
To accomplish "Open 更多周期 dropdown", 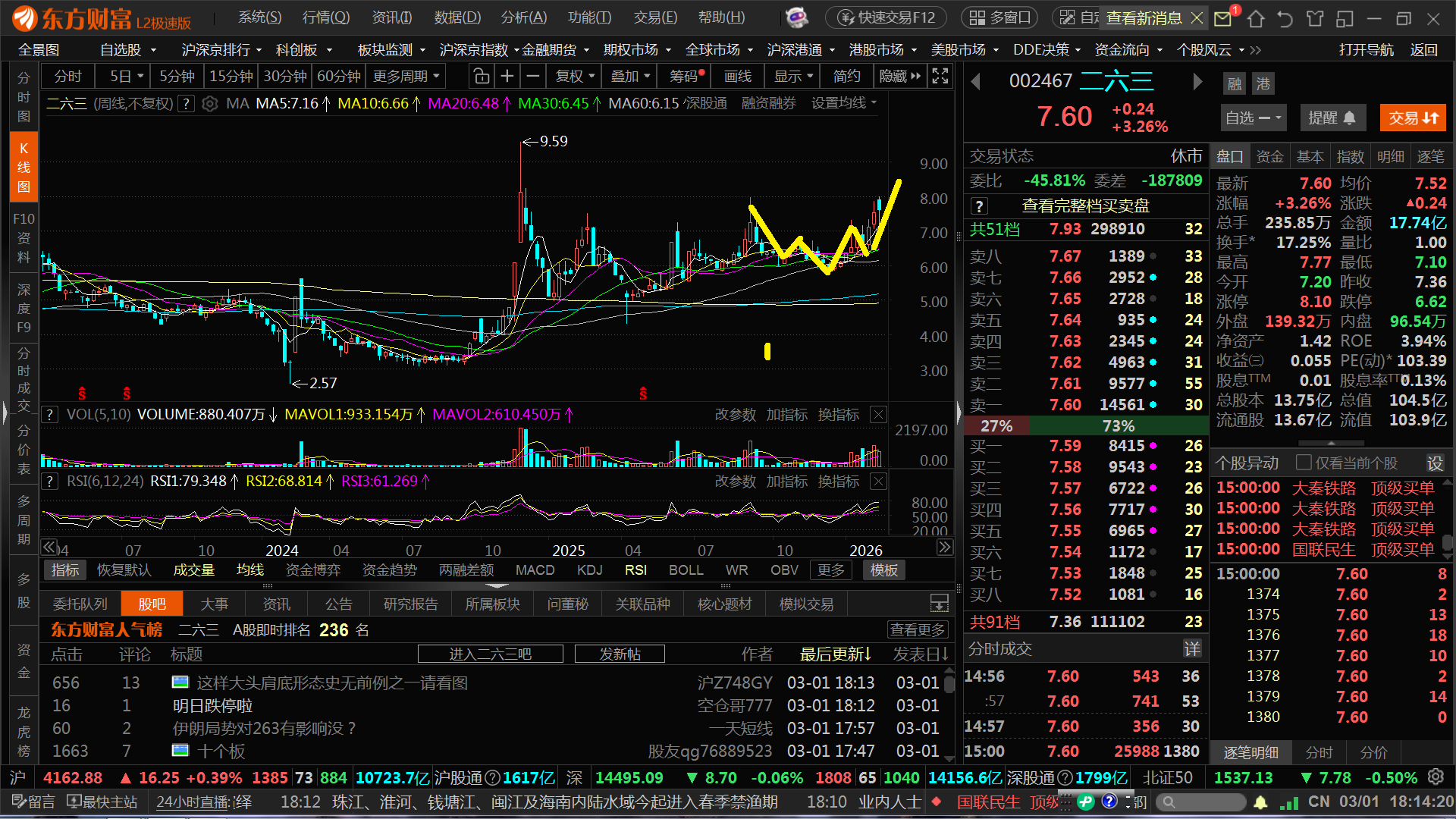I will coord(406,77).
